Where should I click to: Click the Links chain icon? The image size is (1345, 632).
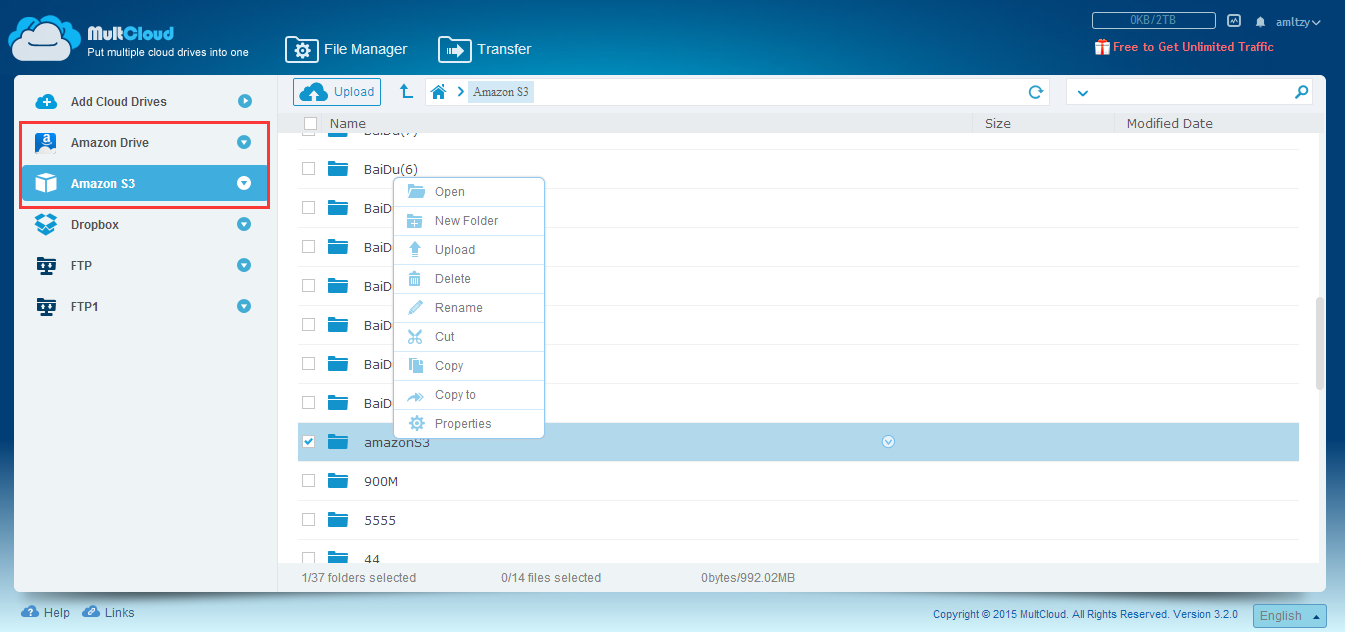[x=91, y=612]
